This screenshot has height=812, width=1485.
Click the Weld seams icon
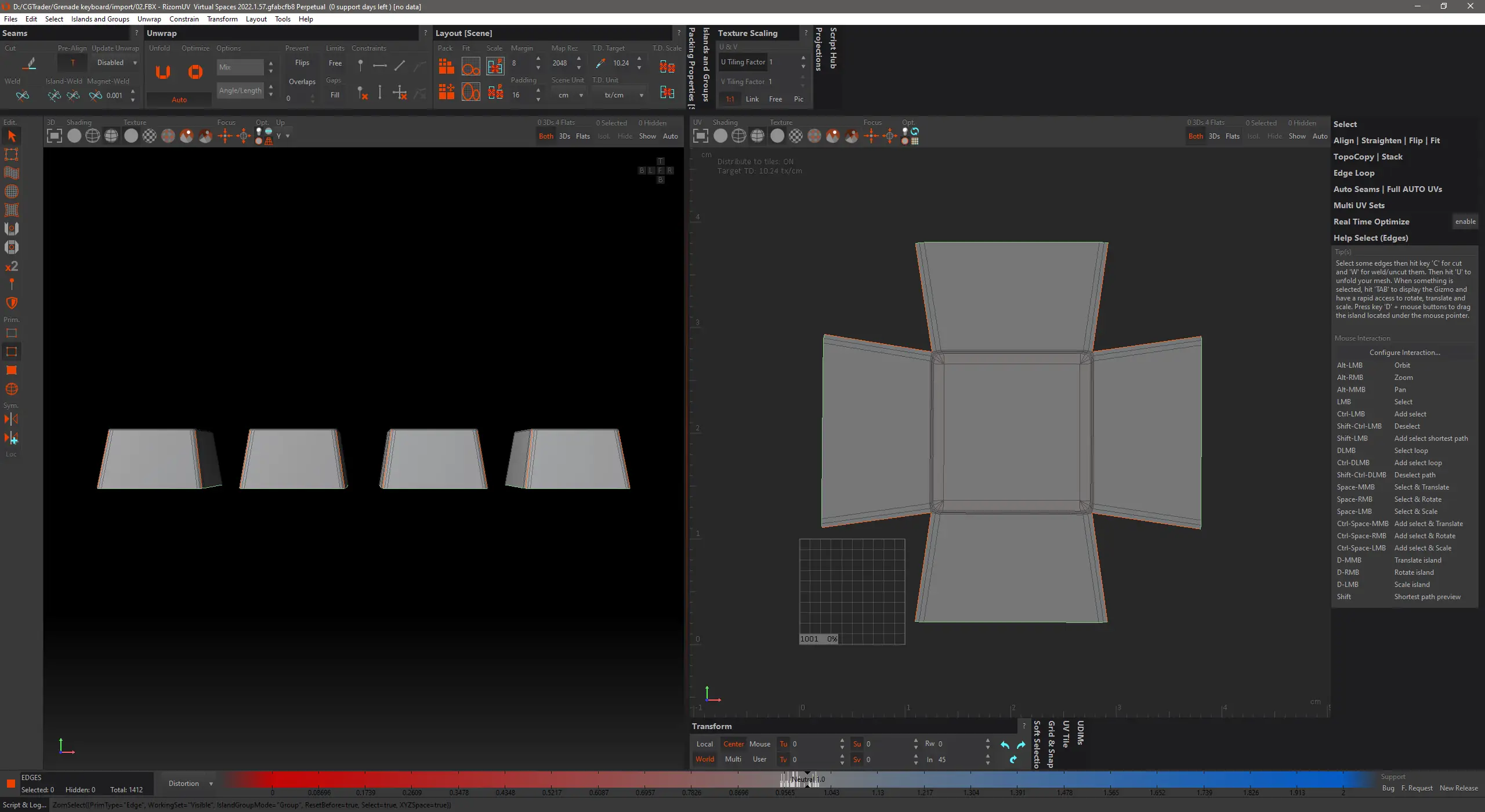tap(23, 96)
